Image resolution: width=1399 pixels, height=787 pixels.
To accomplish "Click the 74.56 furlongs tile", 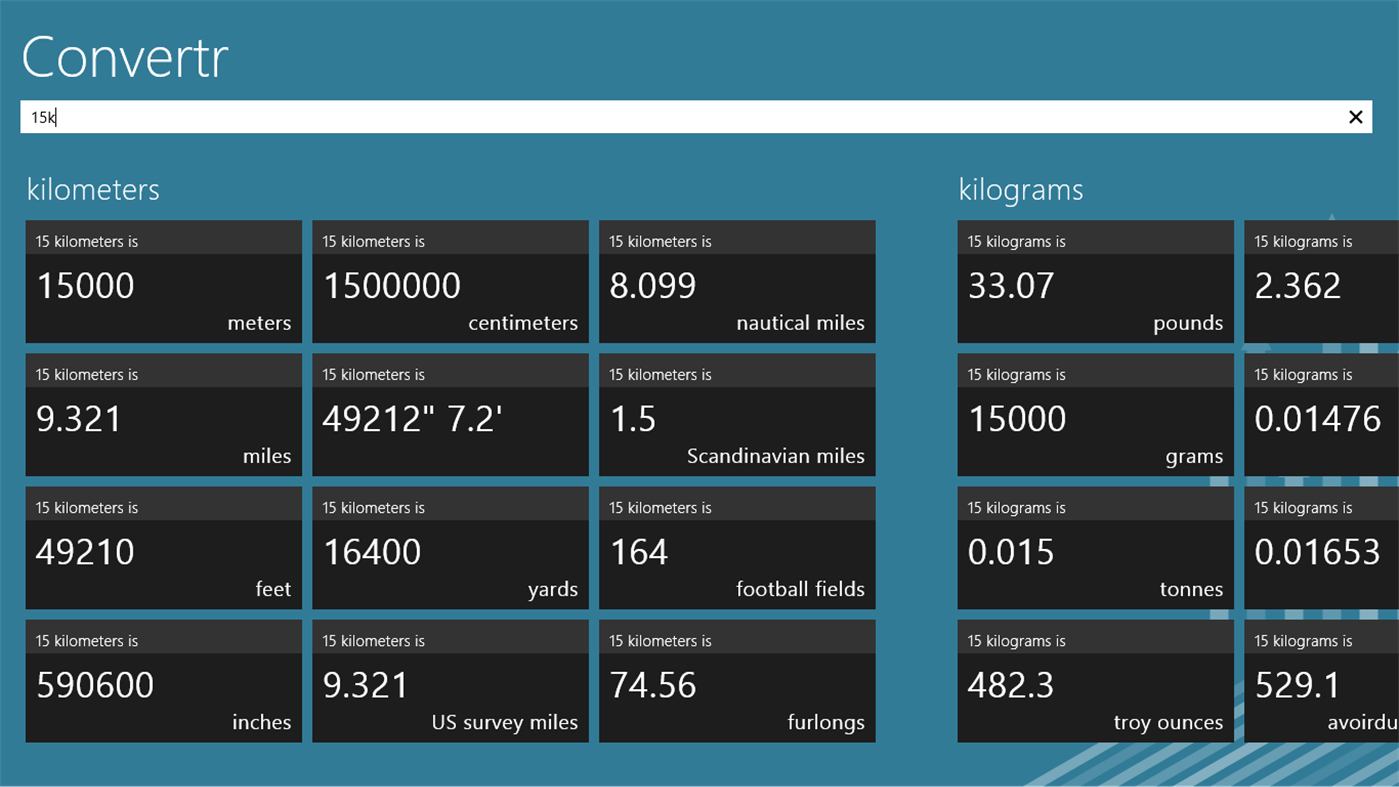I will pyautogui.click(x=737, y=681).
